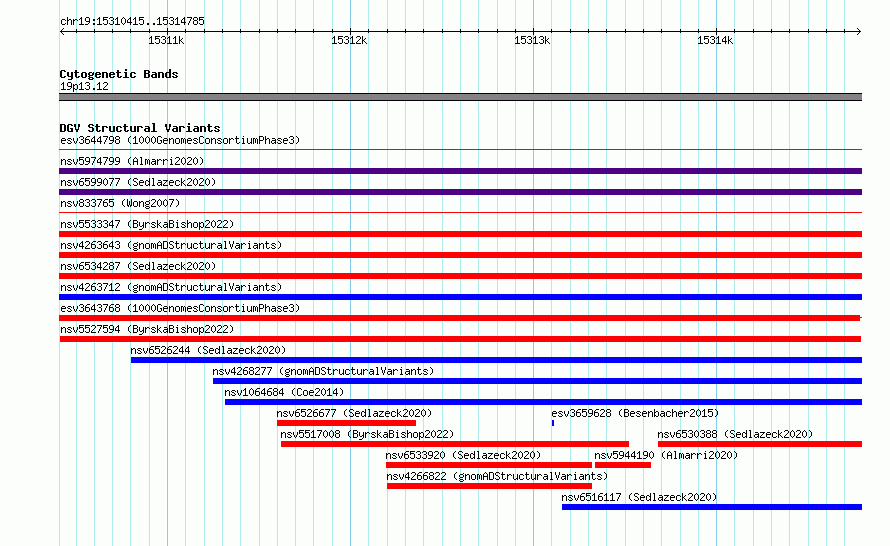
Task: Click the 15314k ruler tick label
Action: 715,40
